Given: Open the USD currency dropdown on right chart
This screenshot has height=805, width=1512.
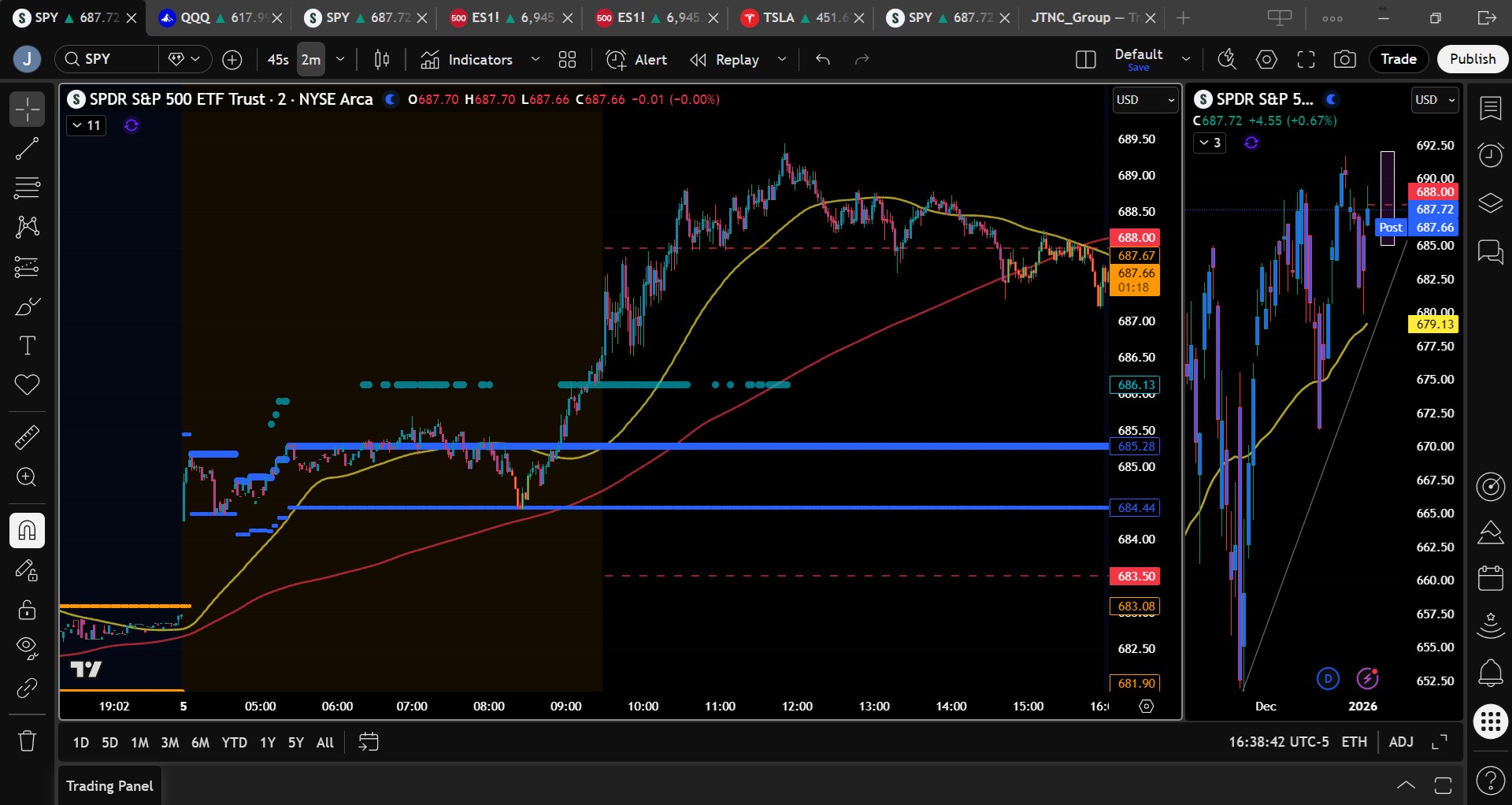Looking at the screenshot, I should pyautogui.click(x=1435, y=100).
